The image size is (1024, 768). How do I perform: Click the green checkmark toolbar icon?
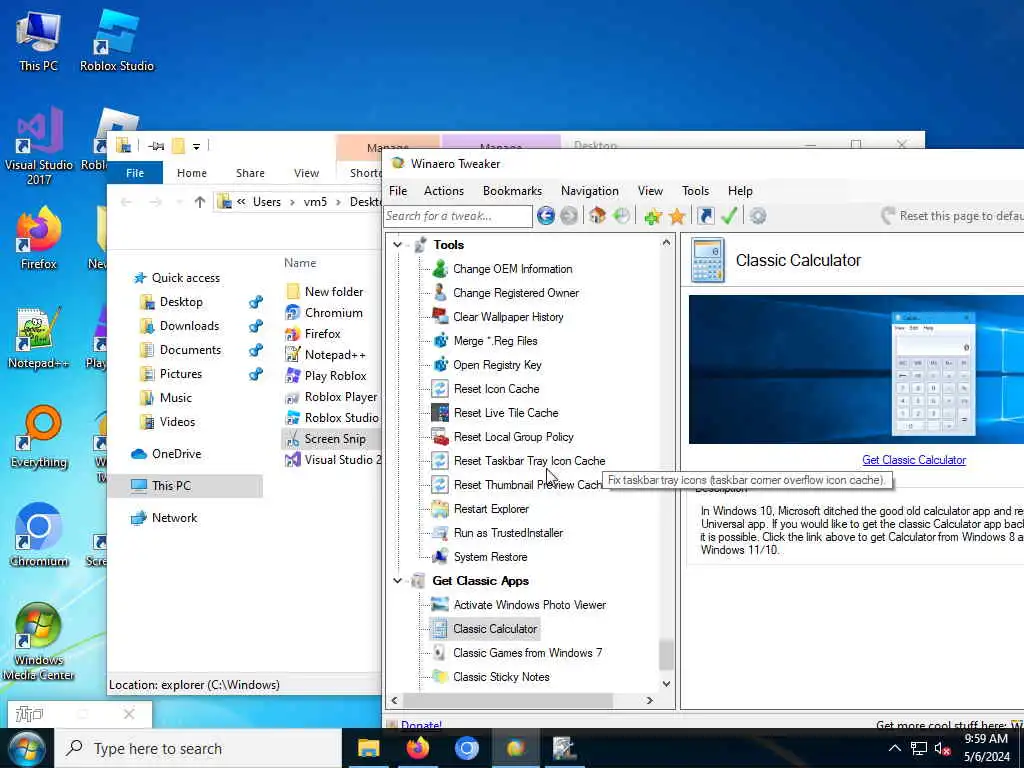(729, 215)
